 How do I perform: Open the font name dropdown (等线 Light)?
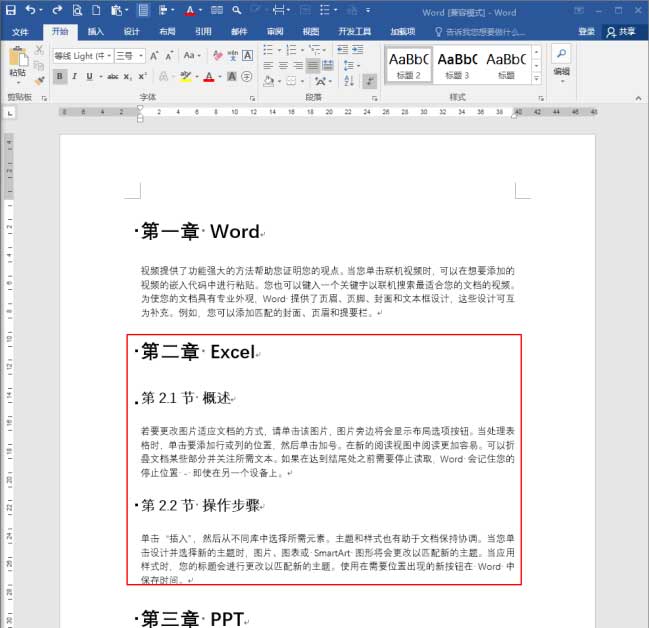click(109, 56)
